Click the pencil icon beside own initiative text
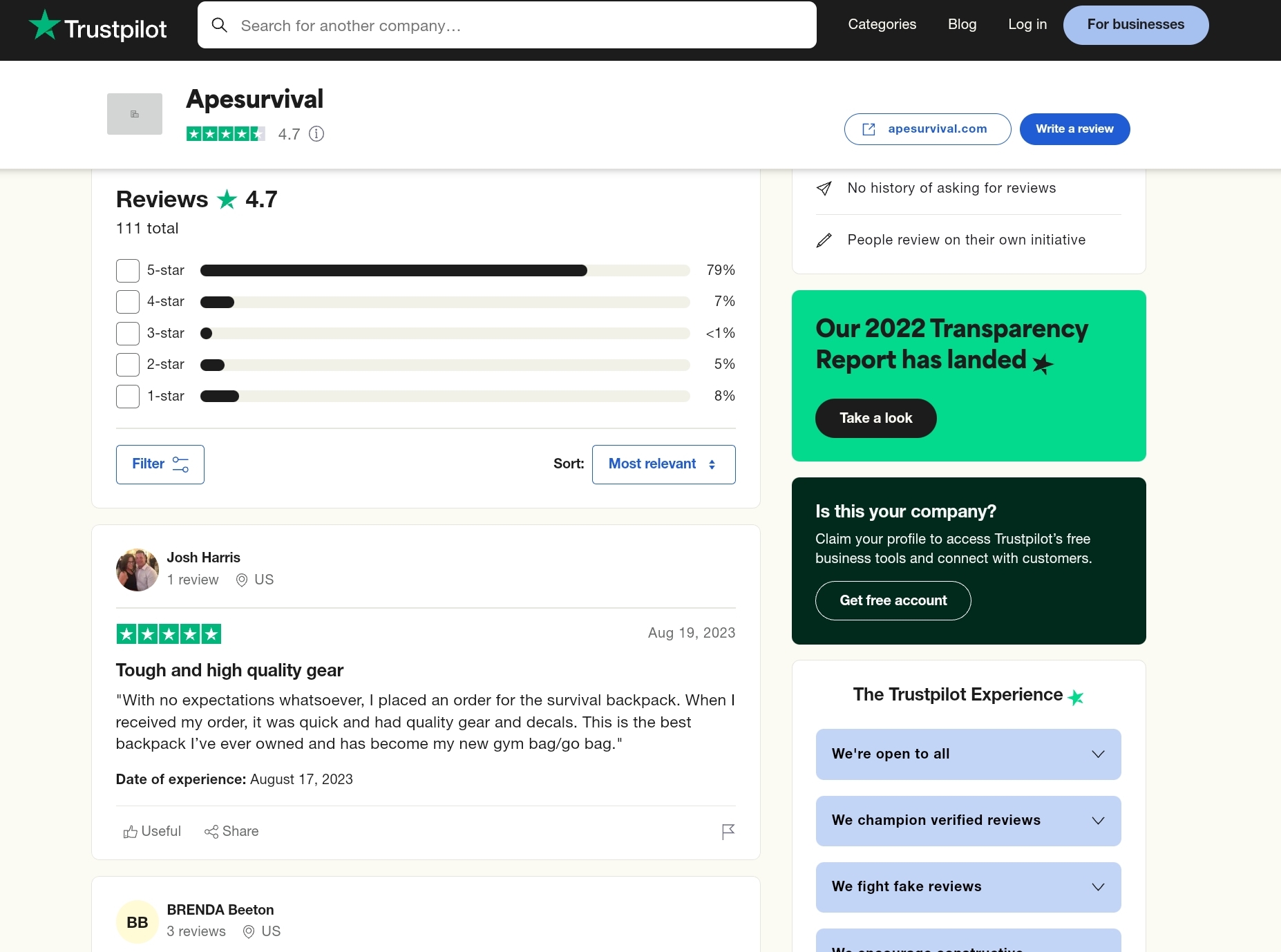This screenshot has width=1281, height=952. pyautogui.click(x=824, y=240)
